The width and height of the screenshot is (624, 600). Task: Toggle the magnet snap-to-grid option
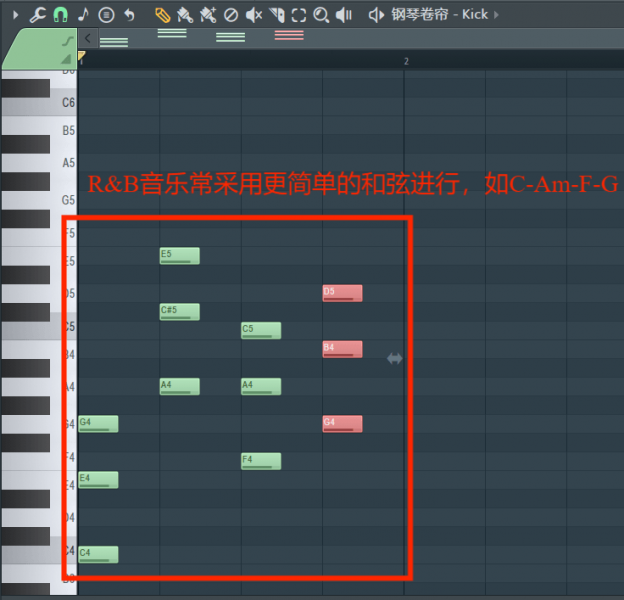click(x=60, y=15)
